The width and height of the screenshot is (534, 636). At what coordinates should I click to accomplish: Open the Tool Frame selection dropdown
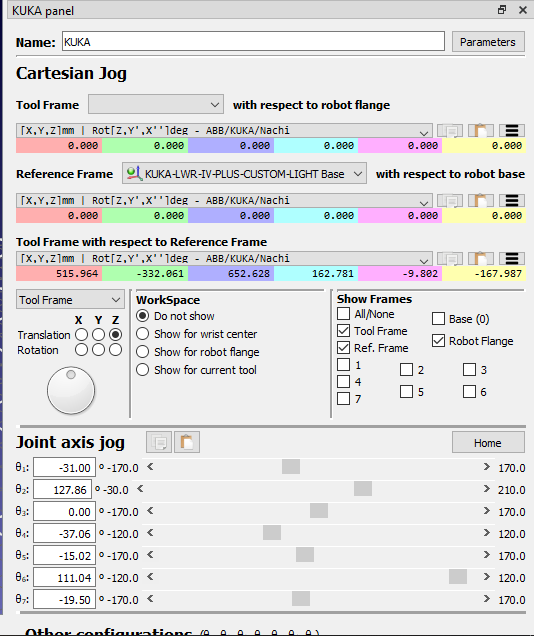tap(156, 105)
